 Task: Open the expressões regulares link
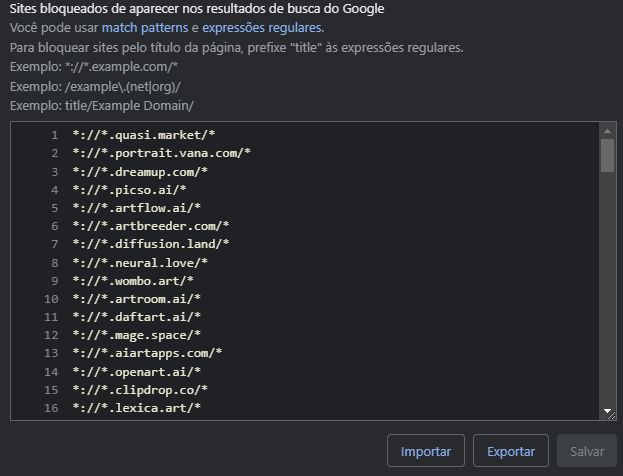[x=262, y=28]
